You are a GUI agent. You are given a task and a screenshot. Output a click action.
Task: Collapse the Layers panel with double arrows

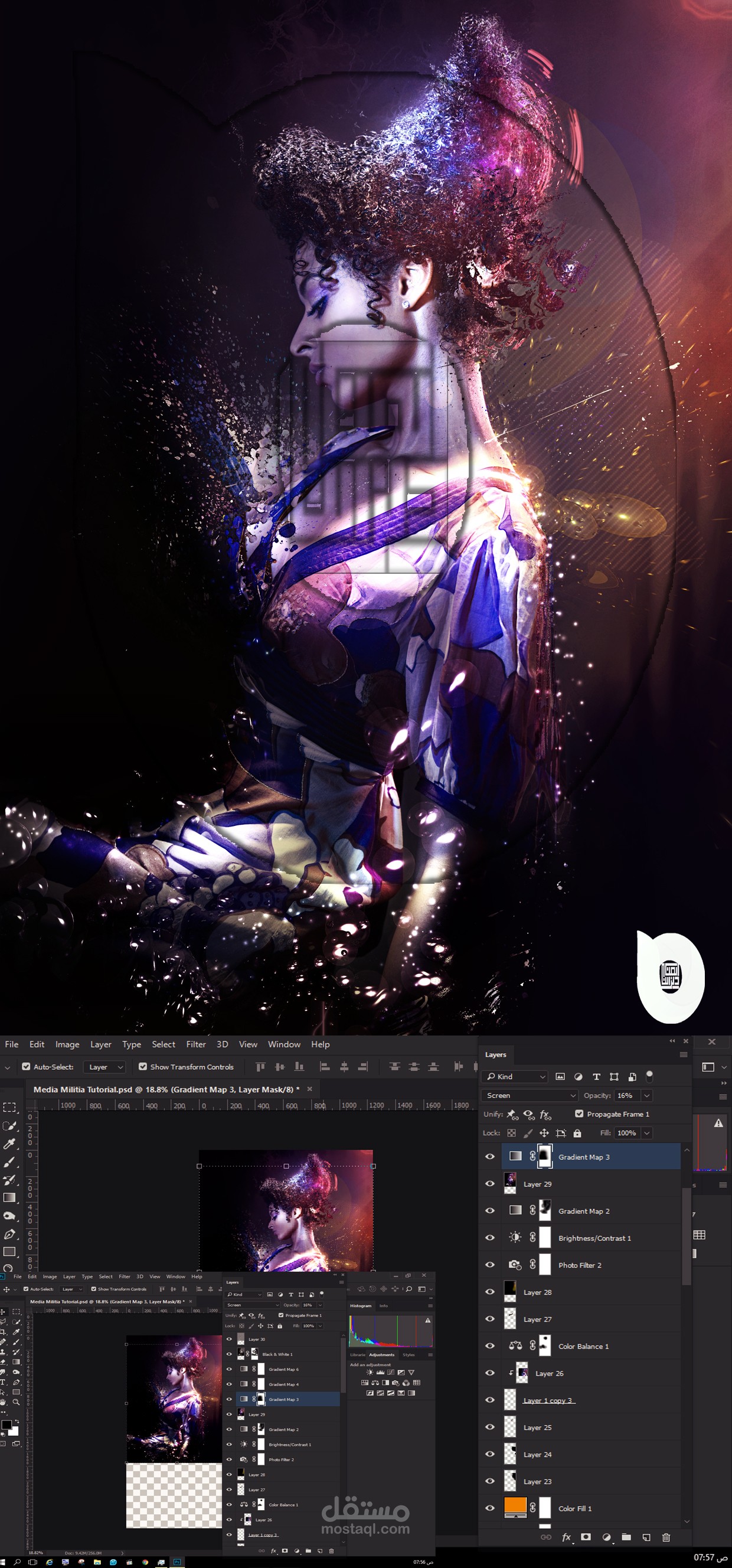point(672,1041)
